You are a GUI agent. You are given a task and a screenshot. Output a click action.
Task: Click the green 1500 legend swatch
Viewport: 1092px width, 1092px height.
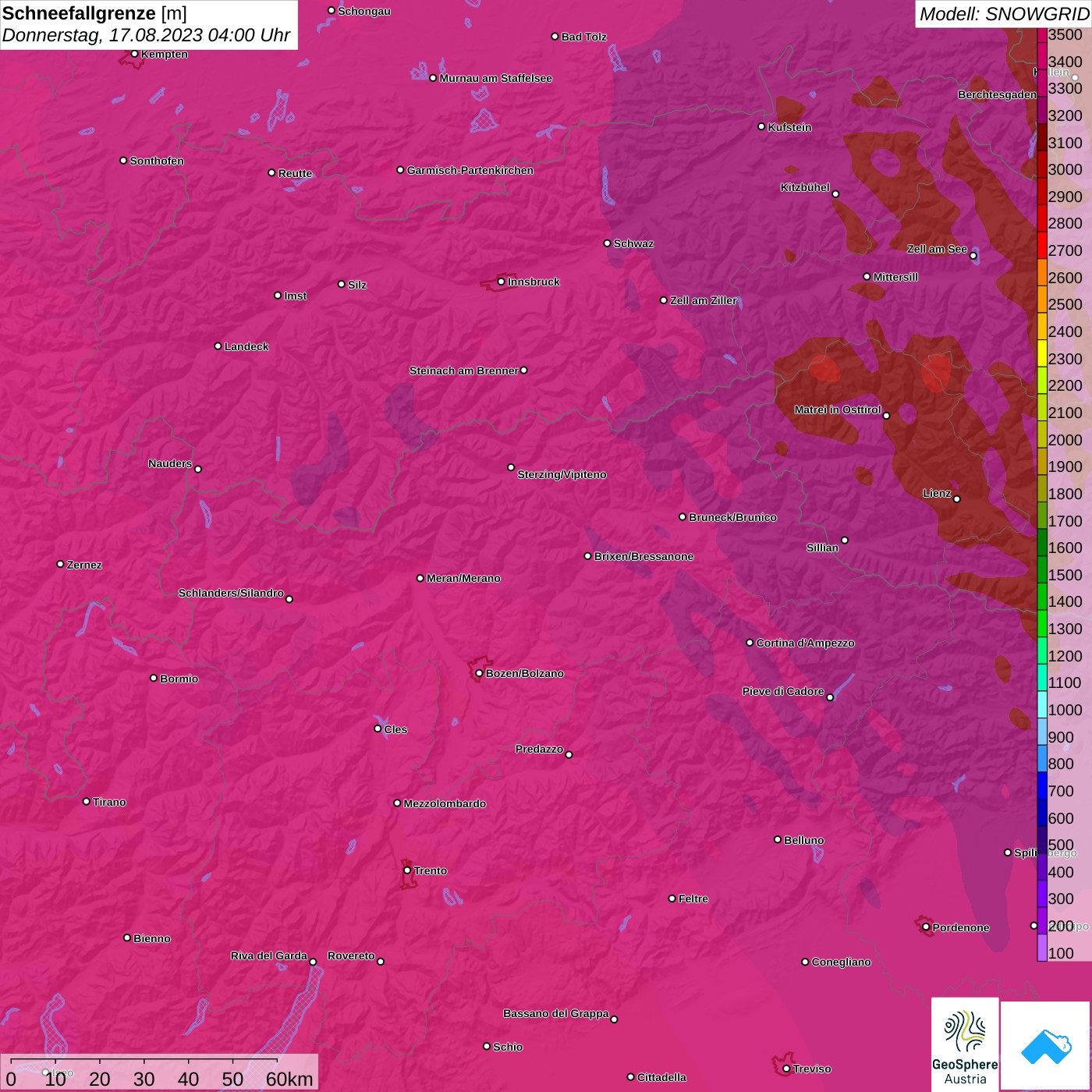pyautogui.click(x=1042, y=569)
